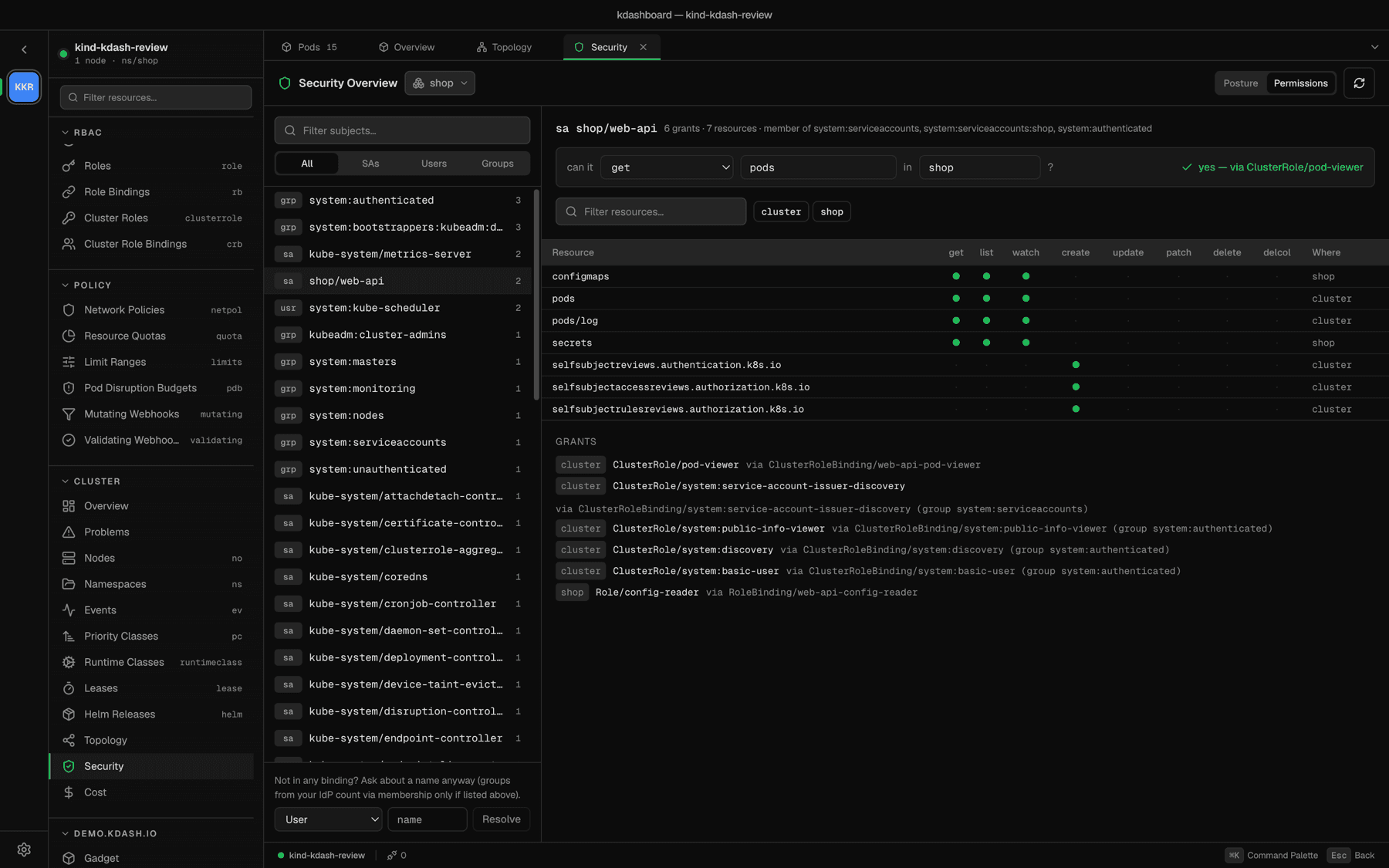Switch to the Pods tab
This screenshot has width=1389, height=868.
309,47
